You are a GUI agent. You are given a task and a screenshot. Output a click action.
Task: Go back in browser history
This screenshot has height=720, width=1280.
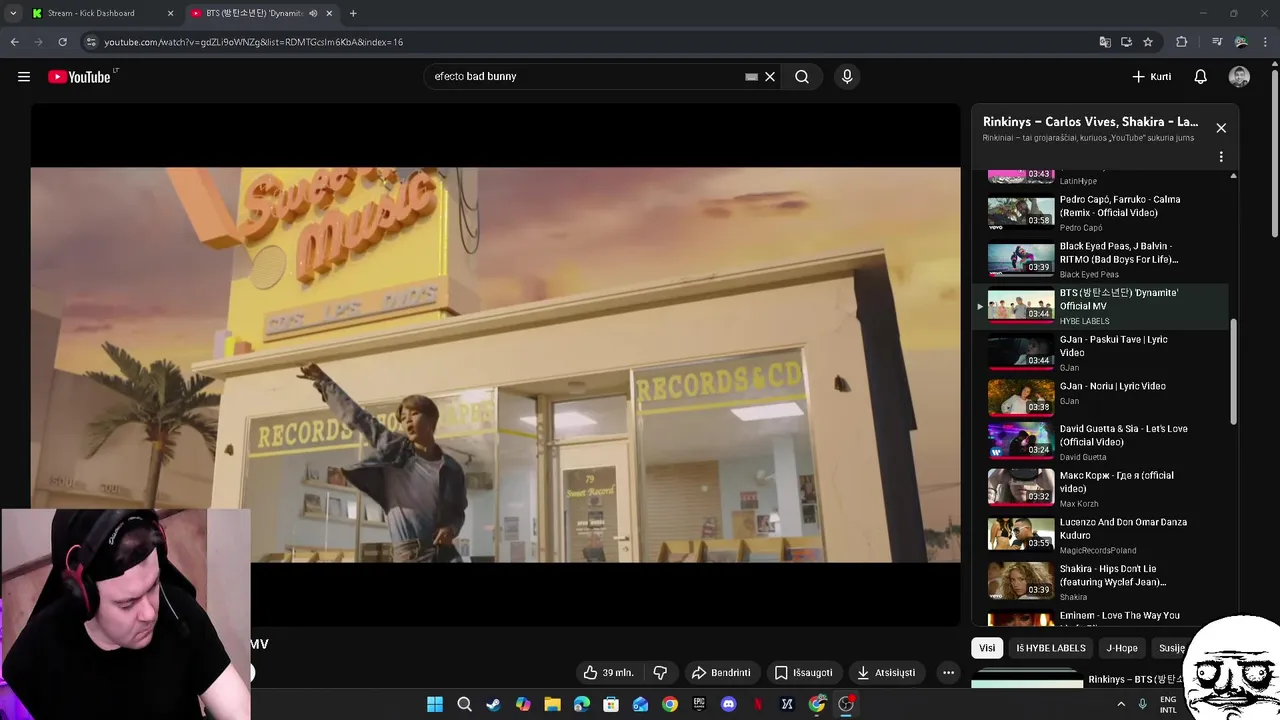click(x=14, y=42)
